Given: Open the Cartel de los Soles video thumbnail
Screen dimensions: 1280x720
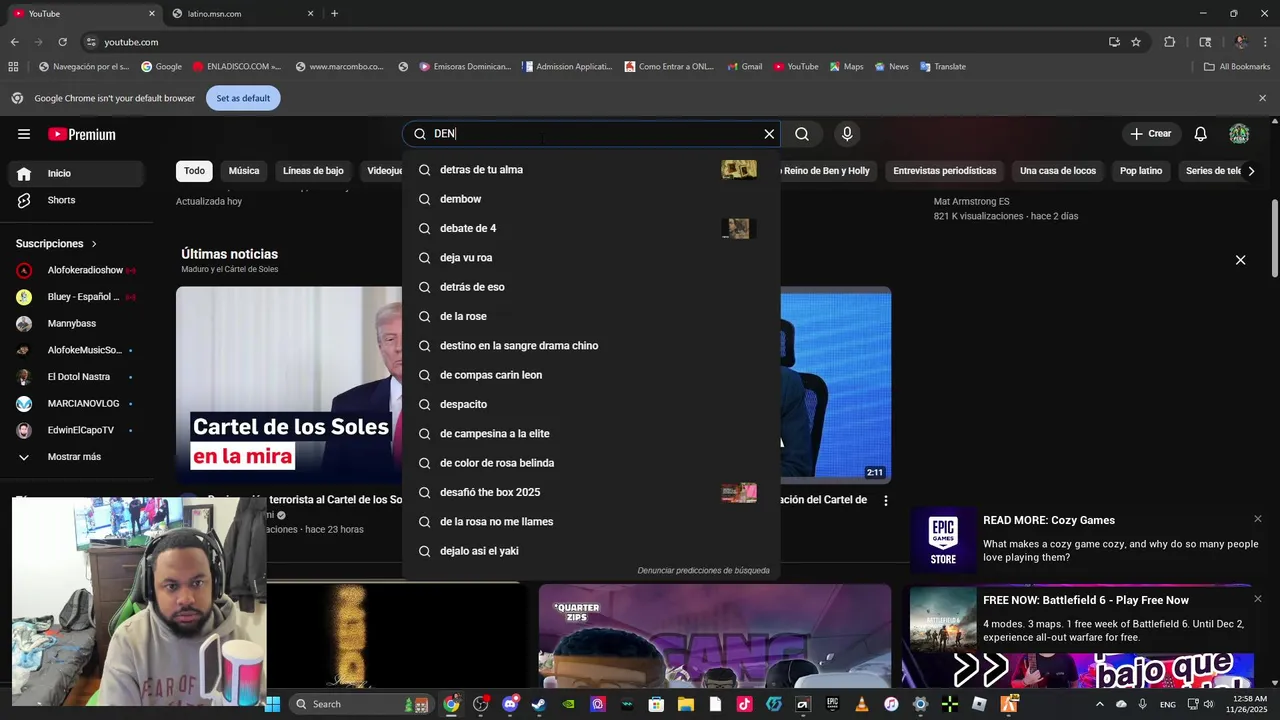Looking at the screenshot, I should pyautogui.click(x=289, y=385).
